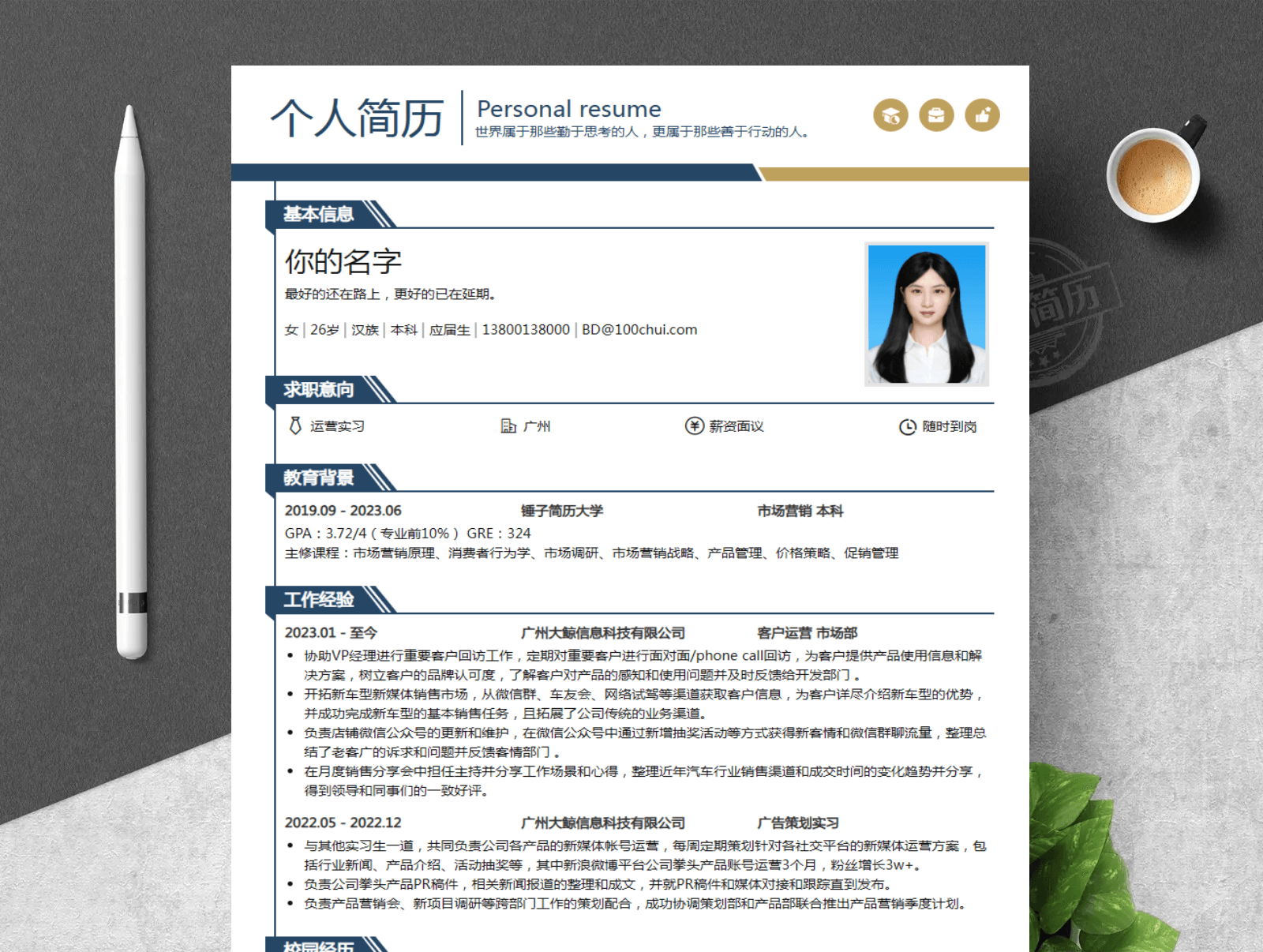Click the 市场营销 本科 major text

[800, 511]
